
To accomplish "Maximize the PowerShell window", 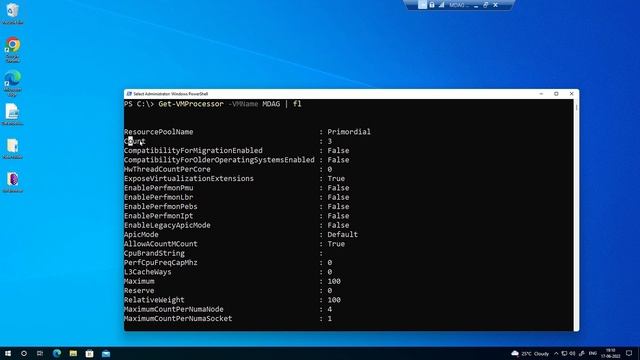I will [x=556, y=94].
